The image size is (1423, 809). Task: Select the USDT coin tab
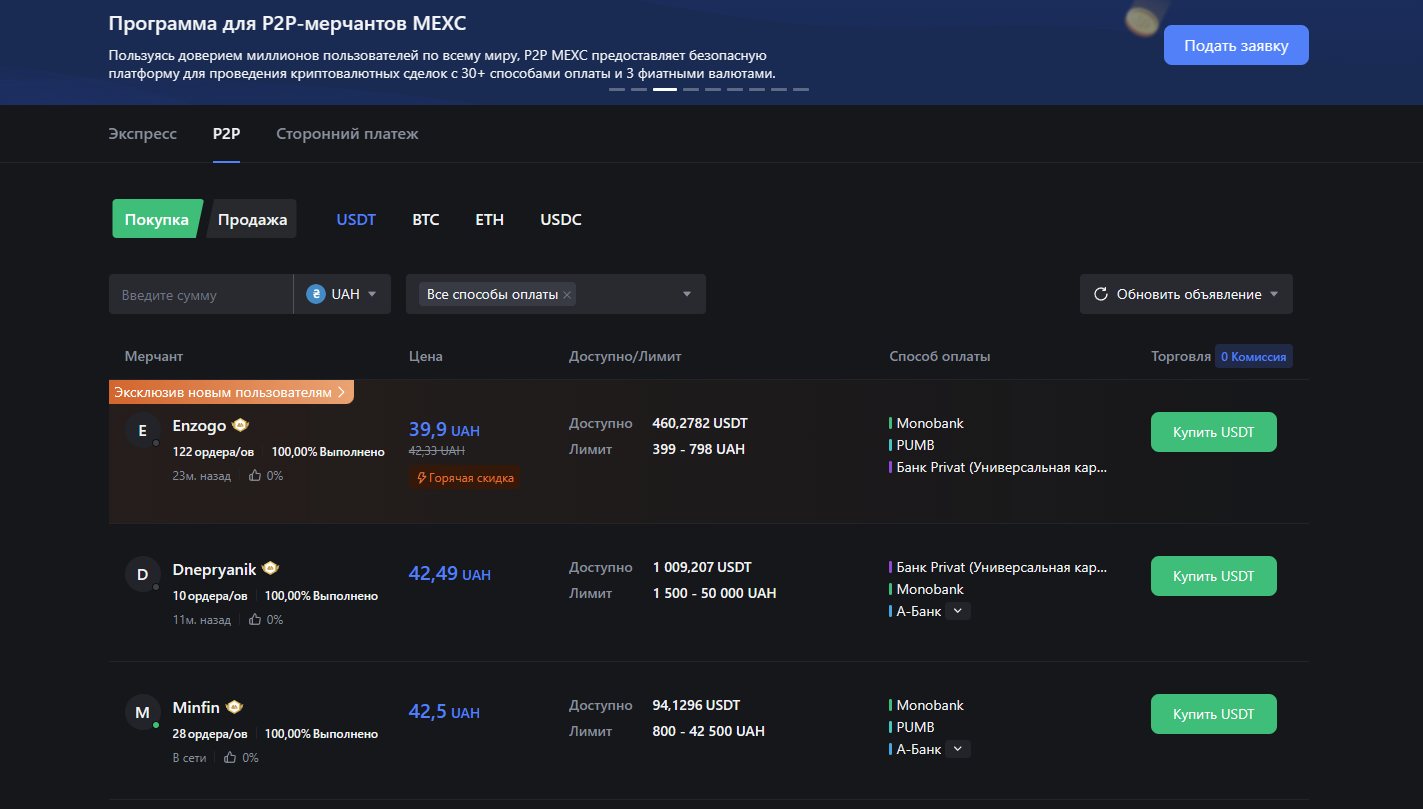coord(356,219)
